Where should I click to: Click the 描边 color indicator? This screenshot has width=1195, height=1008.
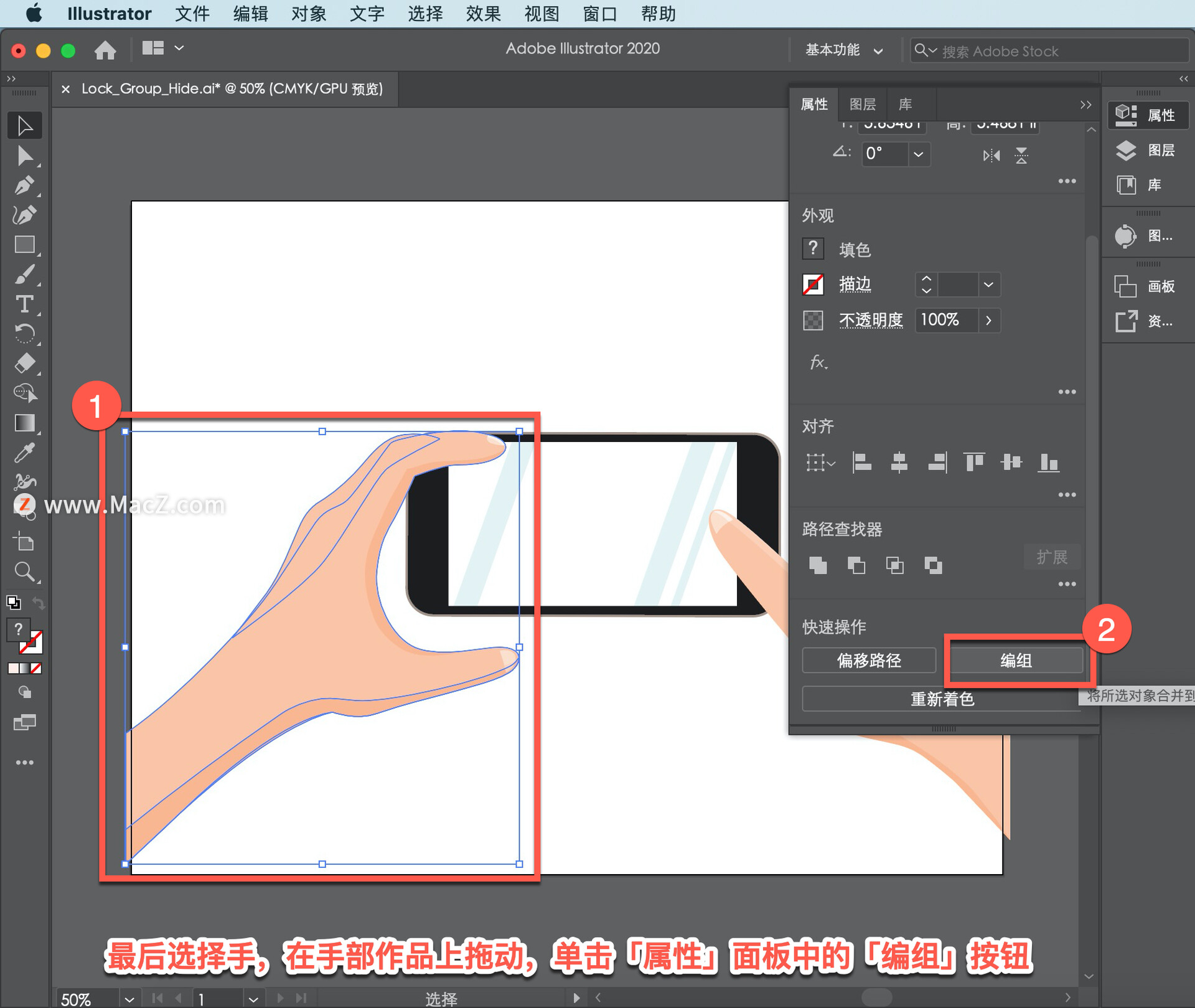813,285
